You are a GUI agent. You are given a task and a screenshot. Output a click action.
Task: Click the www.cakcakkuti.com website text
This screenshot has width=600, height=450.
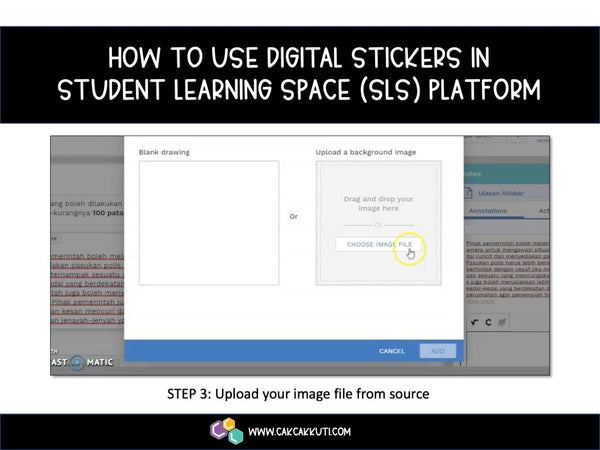point(299,432)
